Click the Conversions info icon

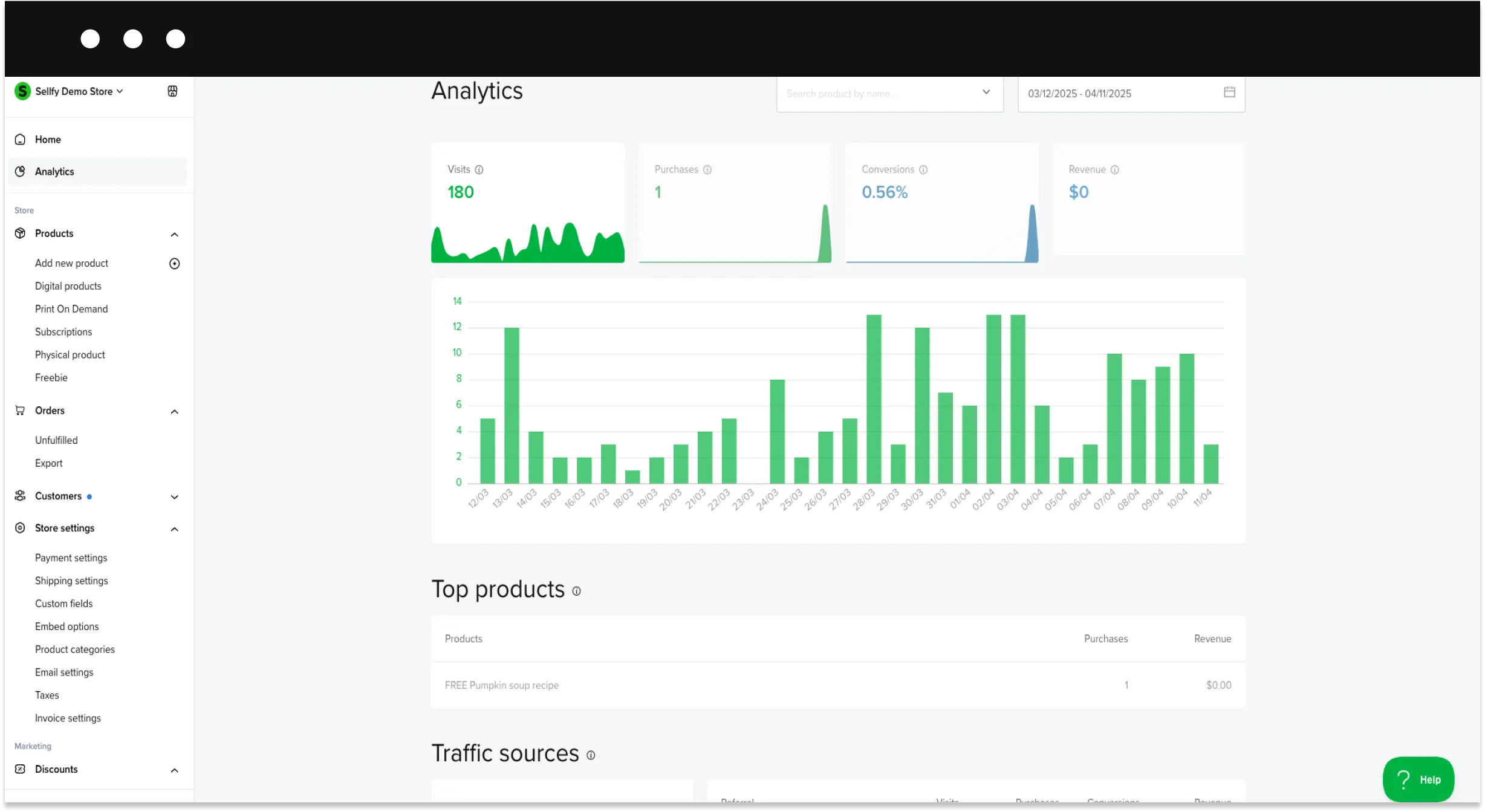click(923, 170)
